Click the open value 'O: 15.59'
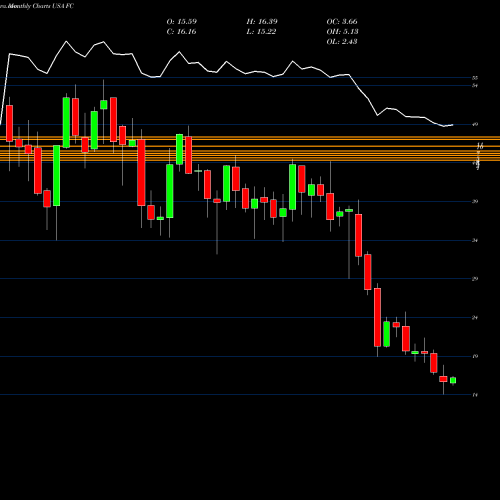500x500 pixels. pos(182,22)
